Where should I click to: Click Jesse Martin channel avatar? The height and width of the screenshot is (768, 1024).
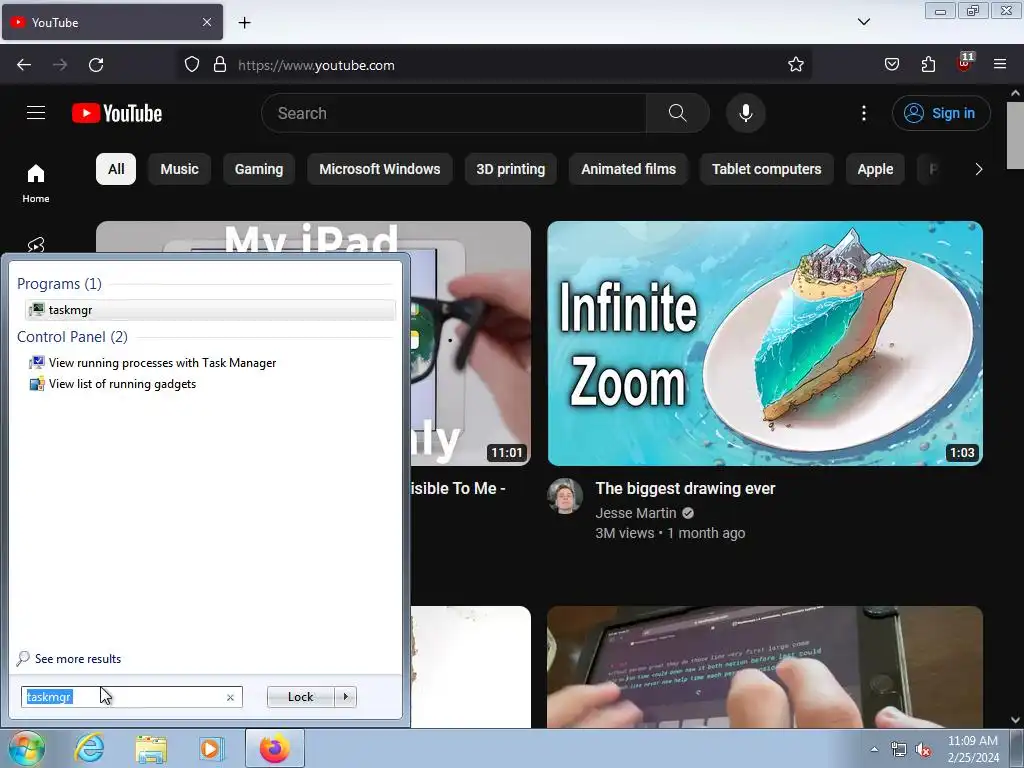(565, 496)
